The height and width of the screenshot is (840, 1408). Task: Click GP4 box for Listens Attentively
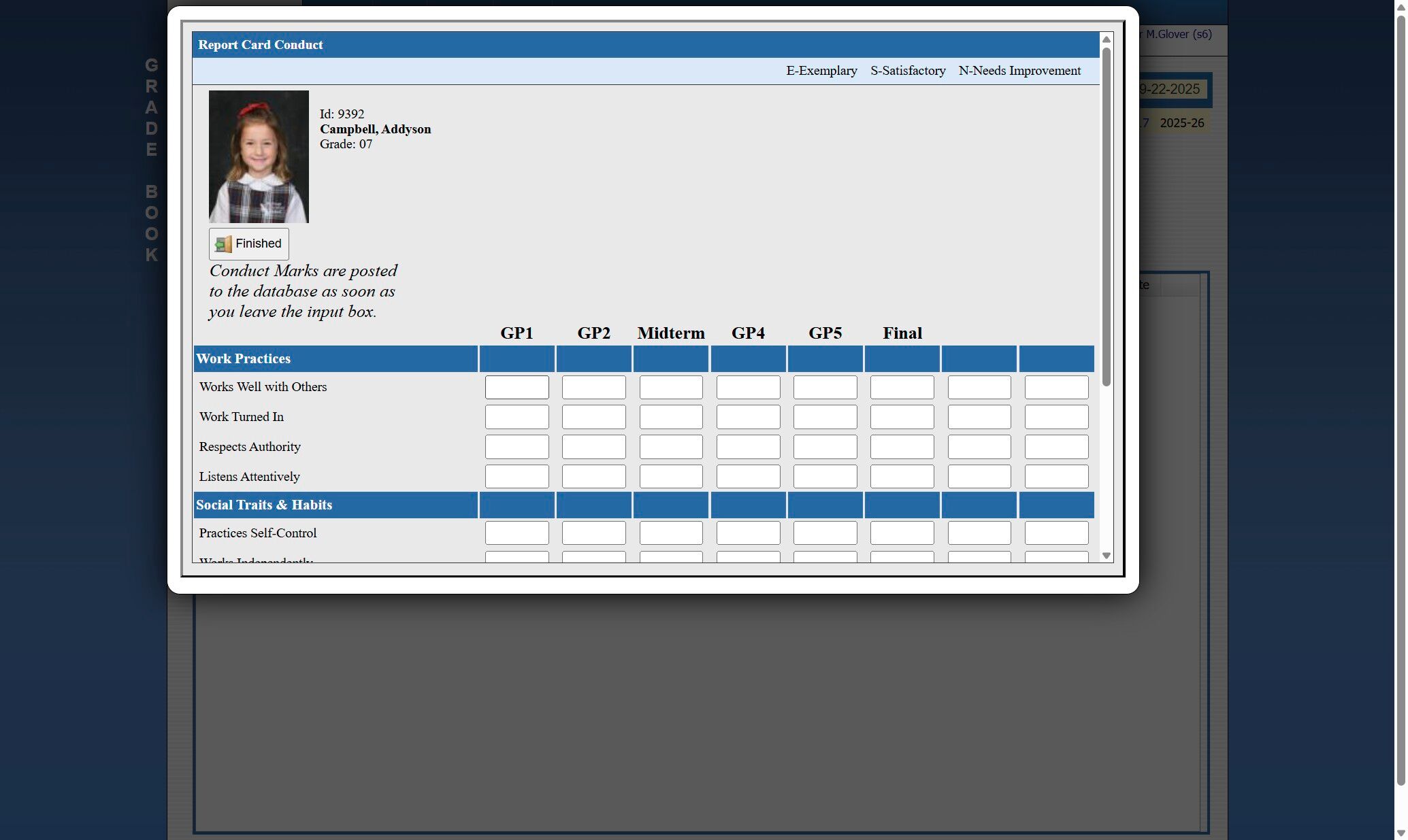click(748, 477)
